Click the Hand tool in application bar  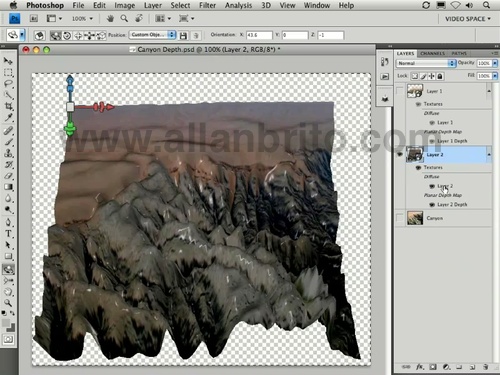pos(110,19)
